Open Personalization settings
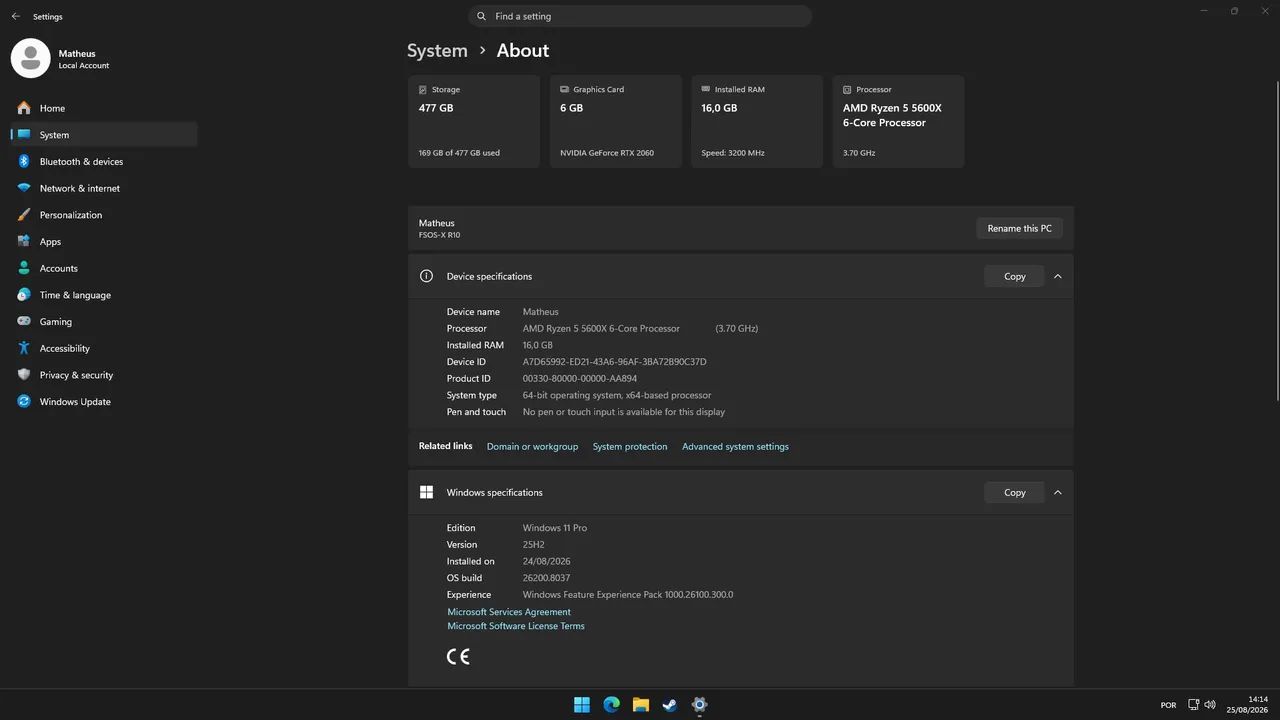The image size is (1280, 720). tap(104, 215)
